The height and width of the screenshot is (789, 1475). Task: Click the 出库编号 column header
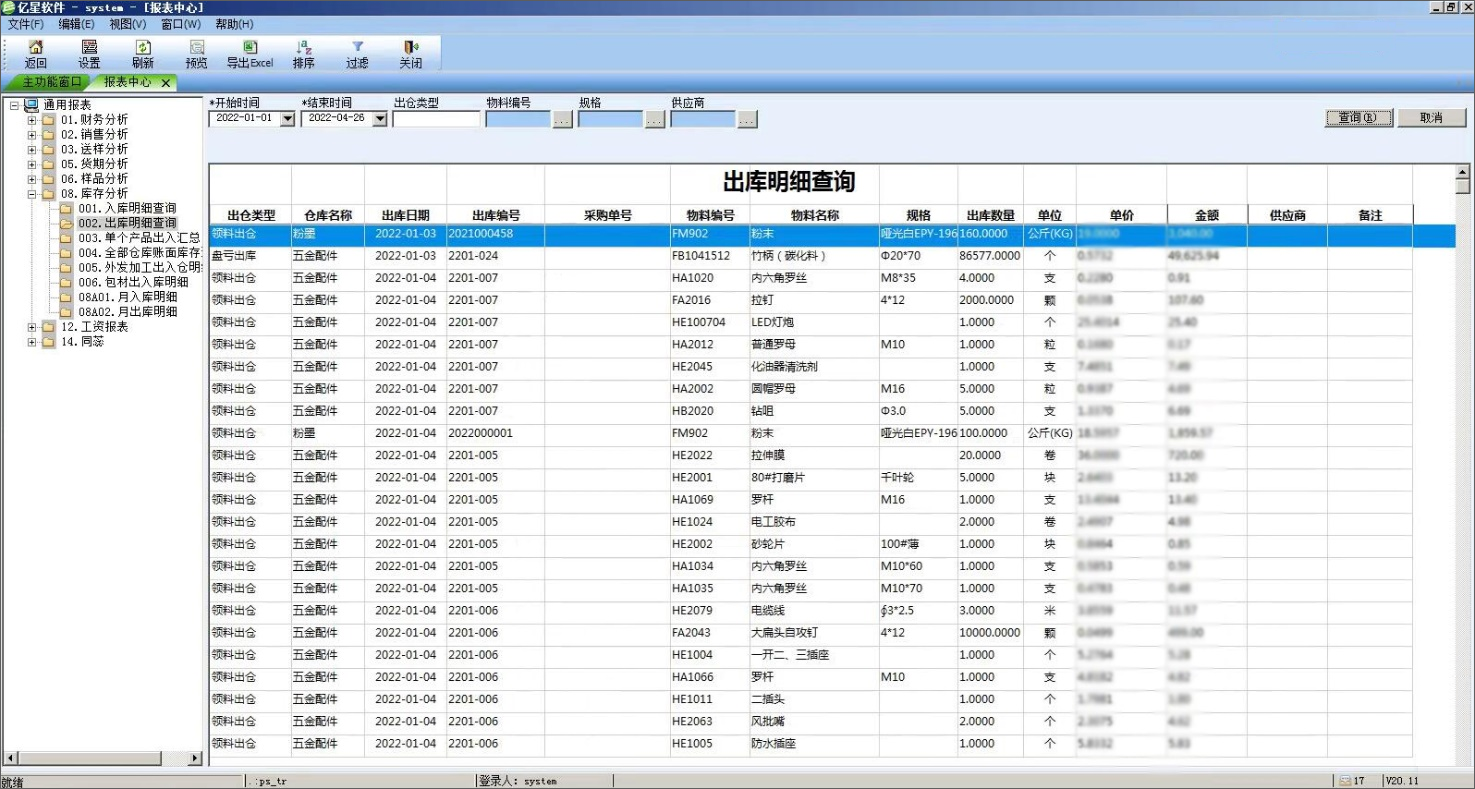tap(495, 215)
